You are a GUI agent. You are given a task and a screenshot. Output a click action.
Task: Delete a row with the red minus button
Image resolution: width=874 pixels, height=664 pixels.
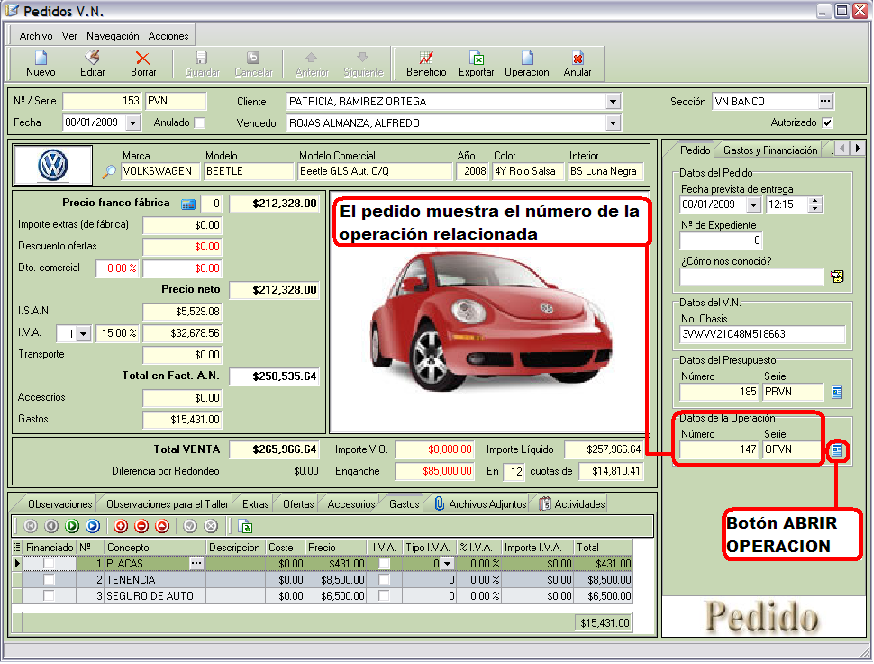142,526
